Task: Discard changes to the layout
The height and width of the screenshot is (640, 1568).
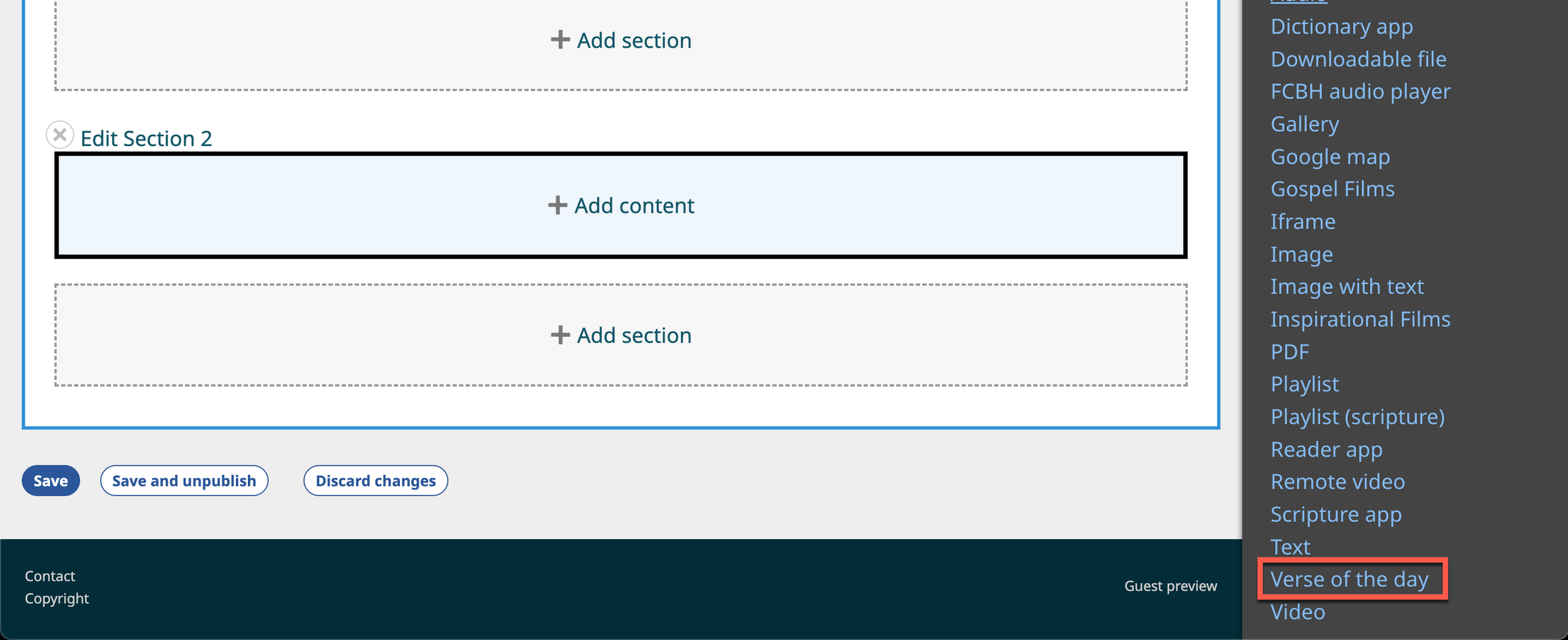Action: [x=375, y=481]
